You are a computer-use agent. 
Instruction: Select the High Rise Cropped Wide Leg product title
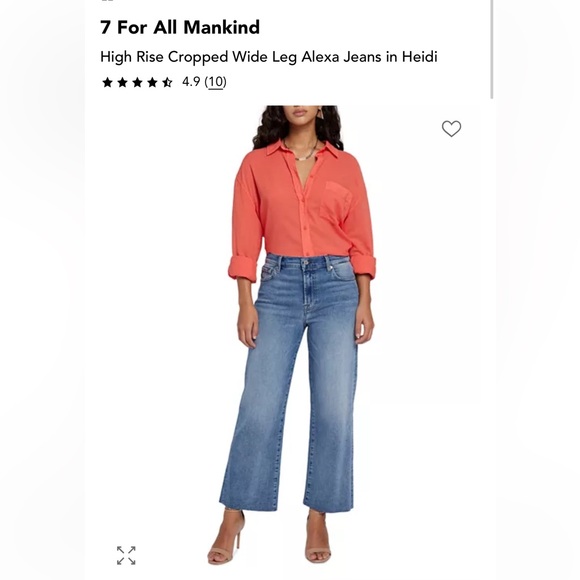pyautogui.click(x=269, y=57)
